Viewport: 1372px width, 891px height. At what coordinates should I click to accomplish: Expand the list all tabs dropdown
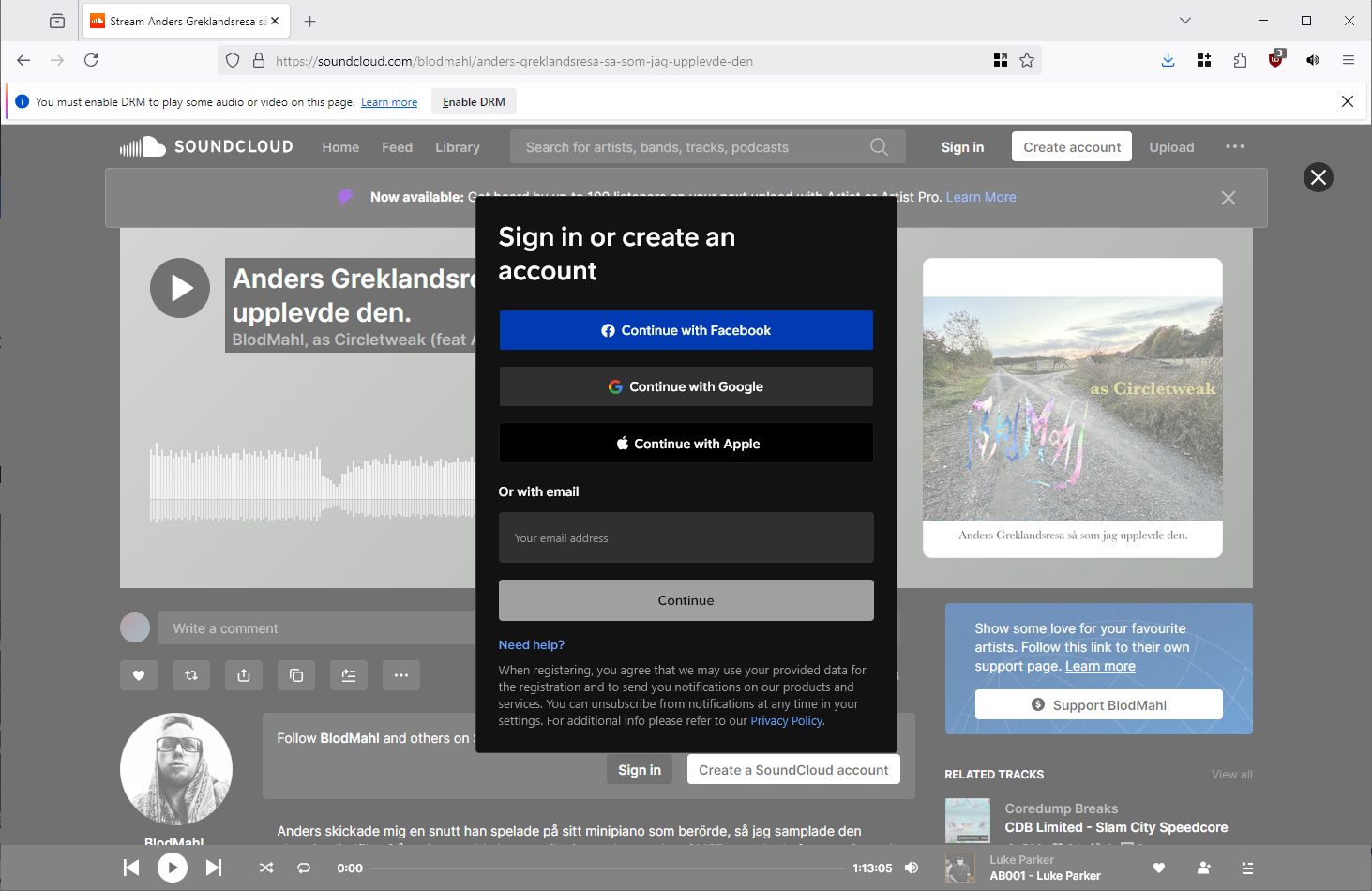(1185, 20)
